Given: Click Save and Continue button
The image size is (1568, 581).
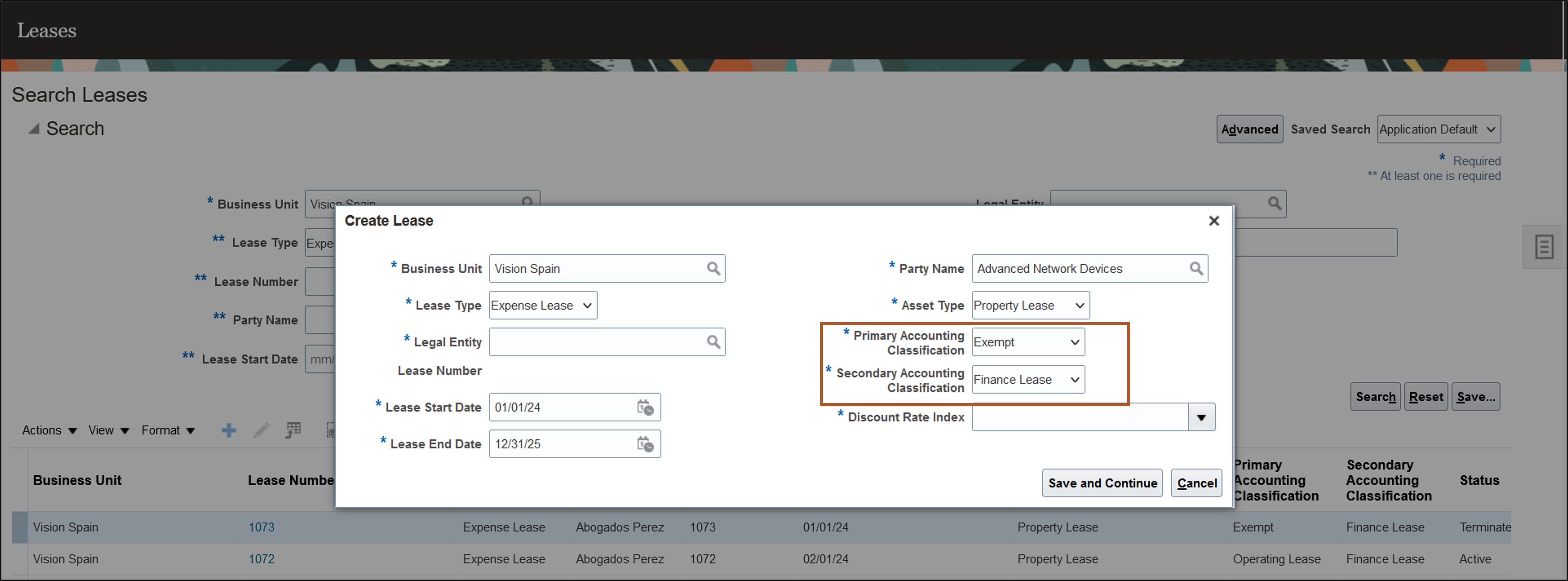Looking at the screenshot, I should click(x=1102, y=484).
